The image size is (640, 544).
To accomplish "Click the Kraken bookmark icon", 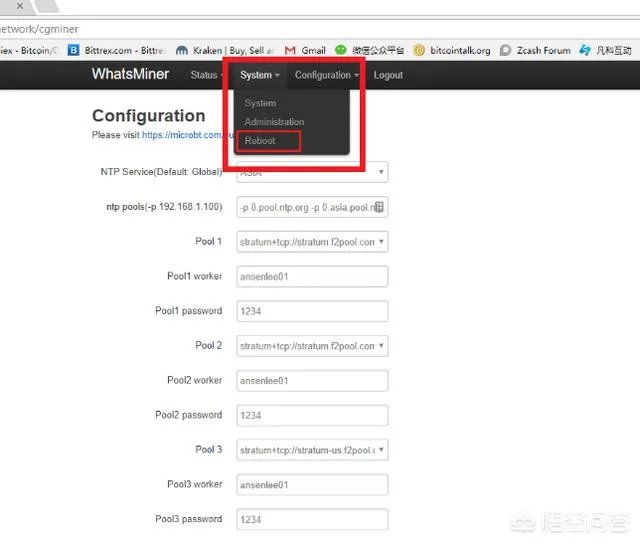I will click(x=182, y=50).
